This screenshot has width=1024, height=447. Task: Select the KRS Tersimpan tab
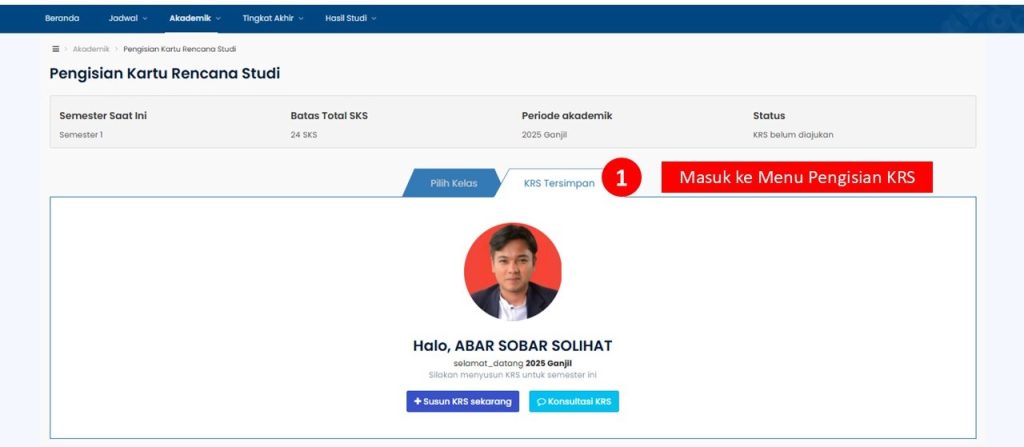pos(558,183)
